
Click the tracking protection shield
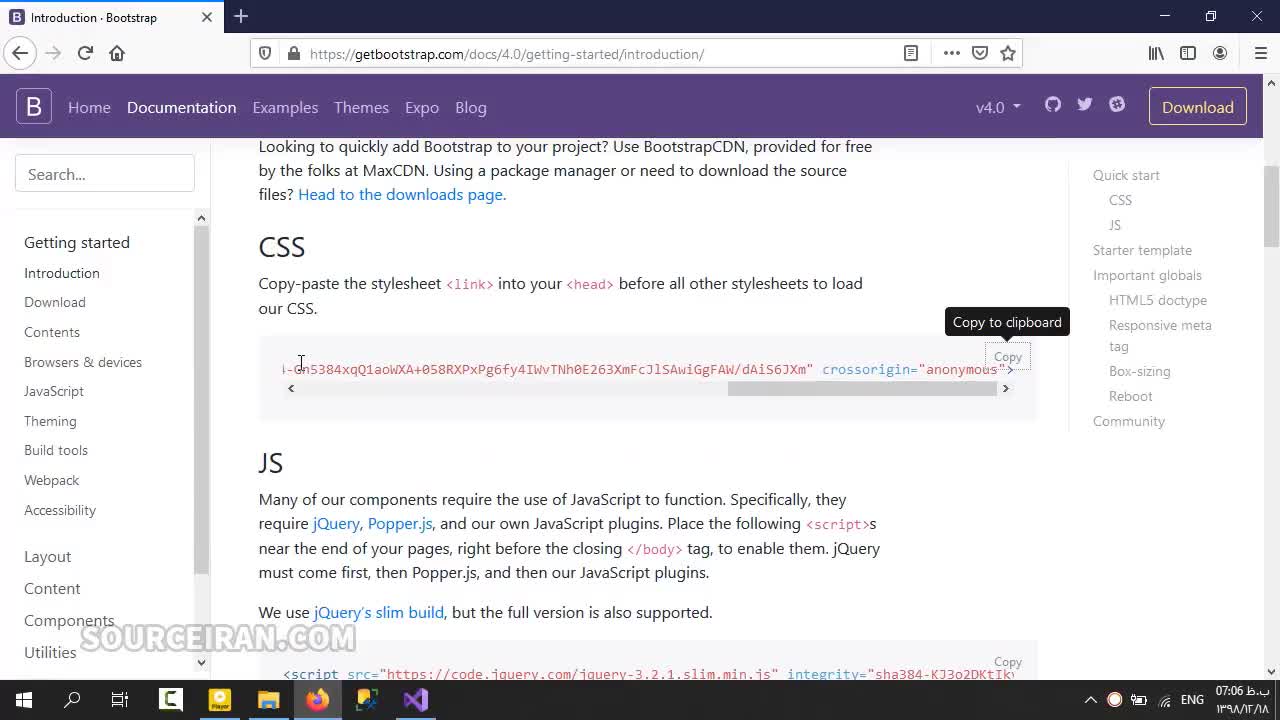click(262, 53)
